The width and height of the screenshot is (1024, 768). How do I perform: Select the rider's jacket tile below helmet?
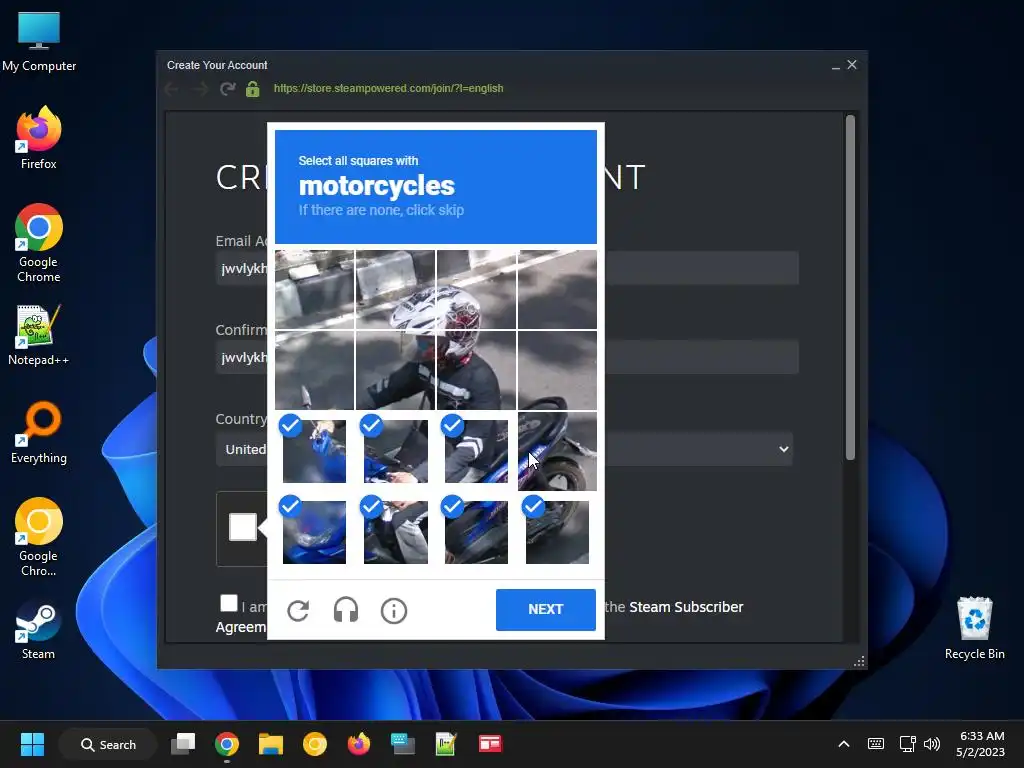(476, 370)
